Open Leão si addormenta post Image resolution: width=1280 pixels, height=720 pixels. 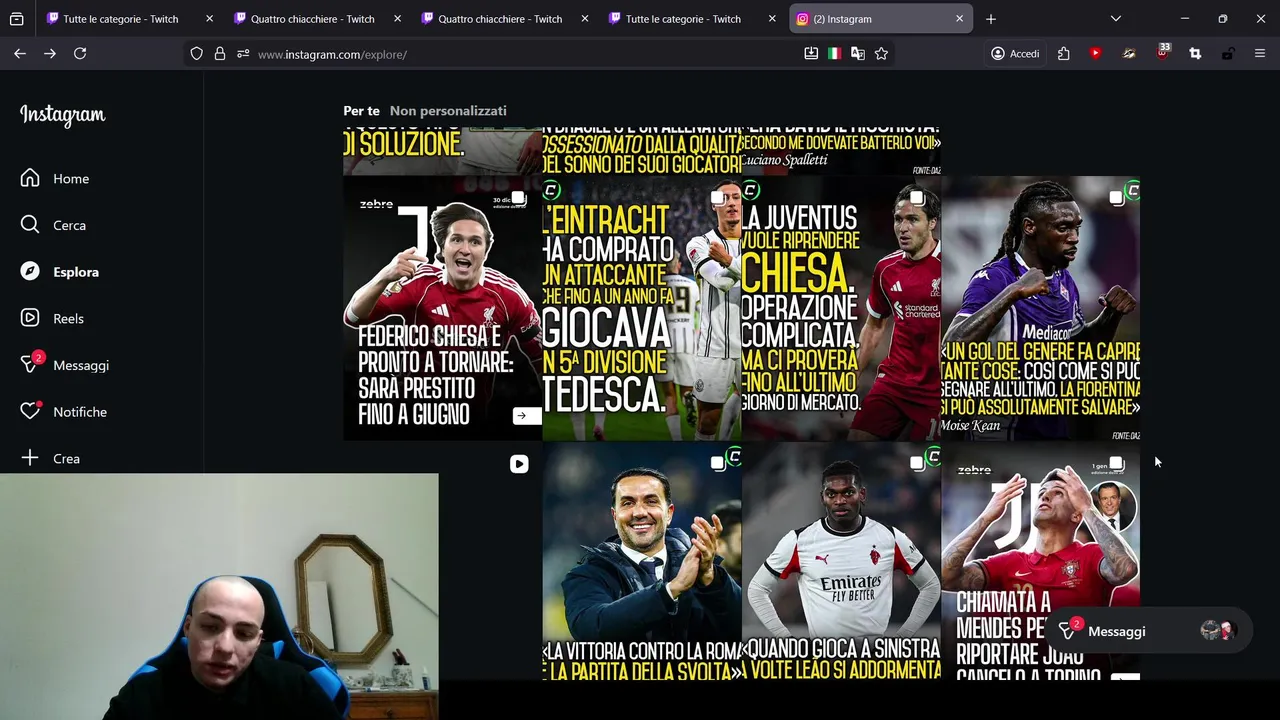pyautogui.click(x=841, y=562)
